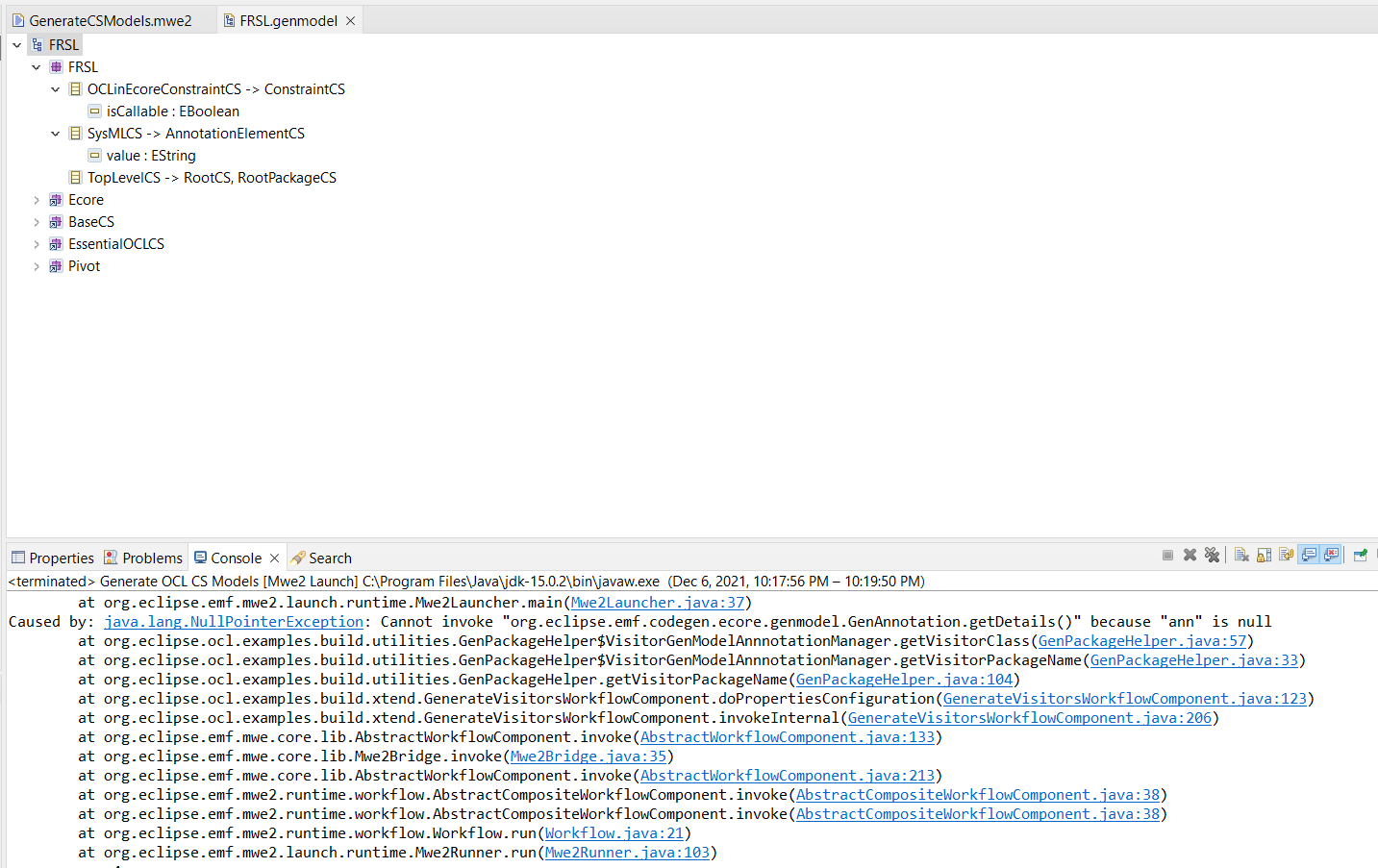Toggle Scroll Lock in console

coord(1264,556)
